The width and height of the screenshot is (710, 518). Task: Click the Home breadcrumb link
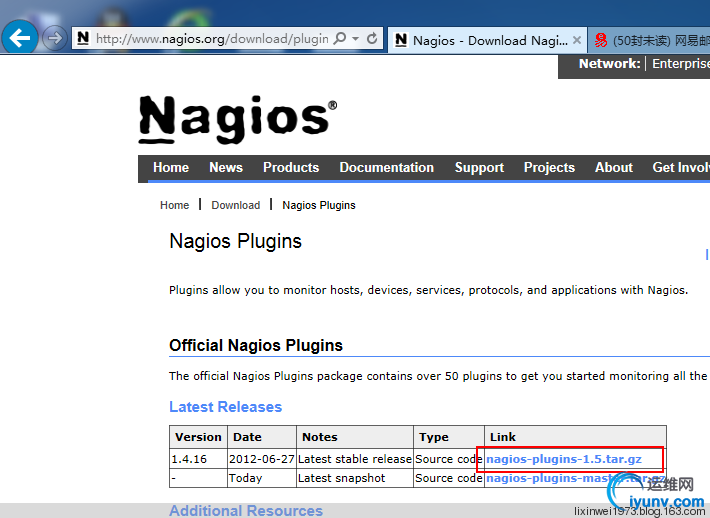[x=174, y=205]
